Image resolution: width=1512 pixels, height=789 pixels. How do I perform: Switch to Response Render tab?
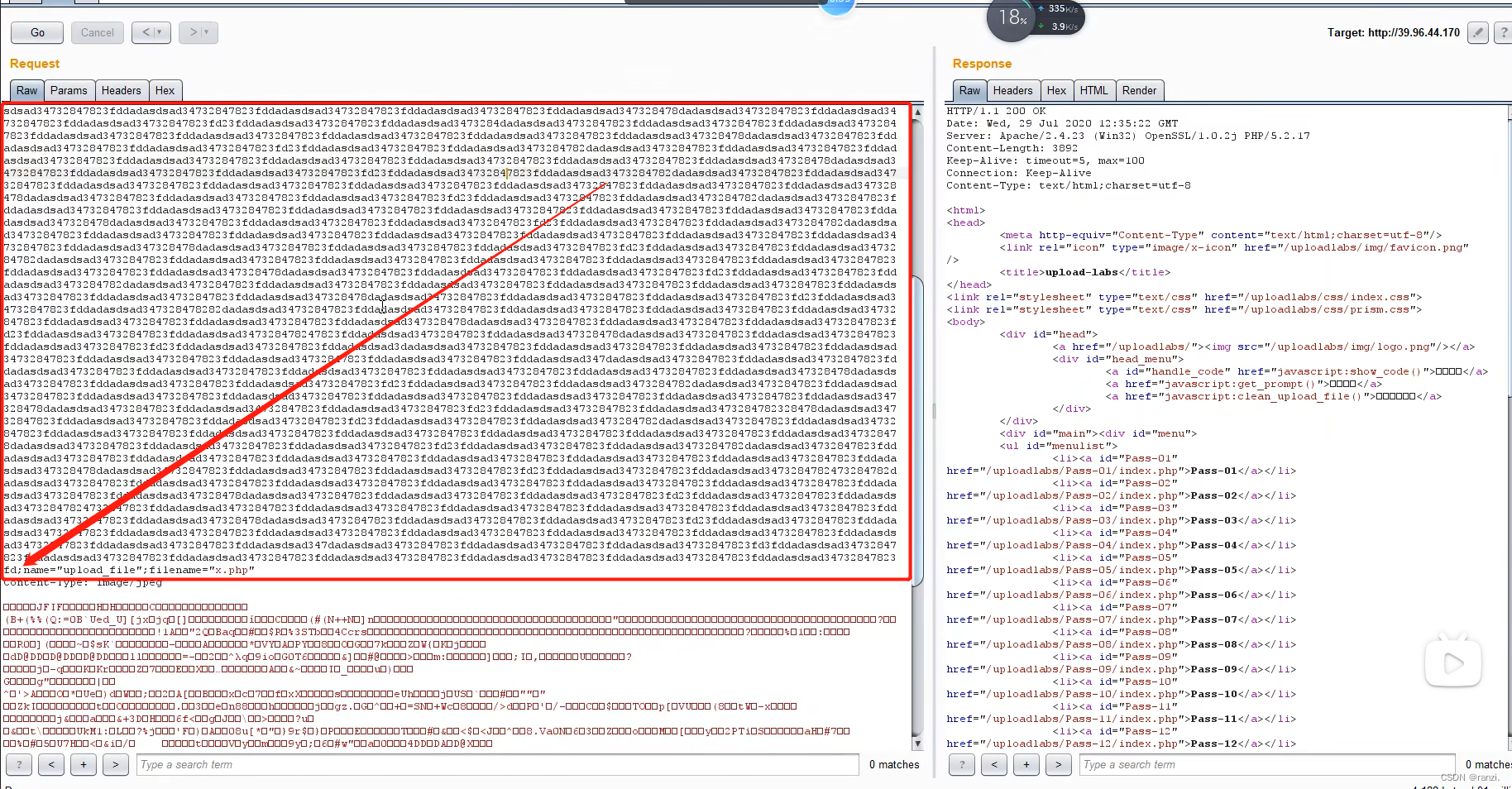[1140, 90]
